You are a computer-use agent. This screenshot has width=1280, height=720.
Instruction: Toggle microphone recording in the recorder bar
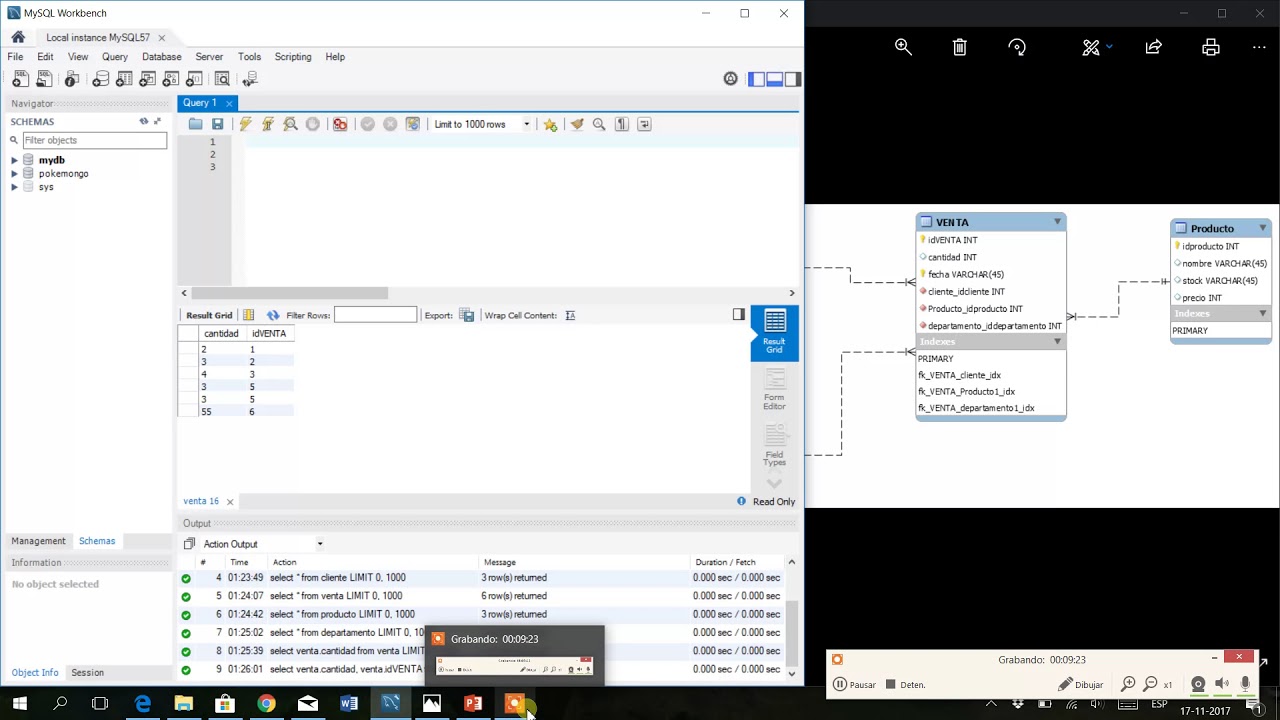coord(1245,684)
